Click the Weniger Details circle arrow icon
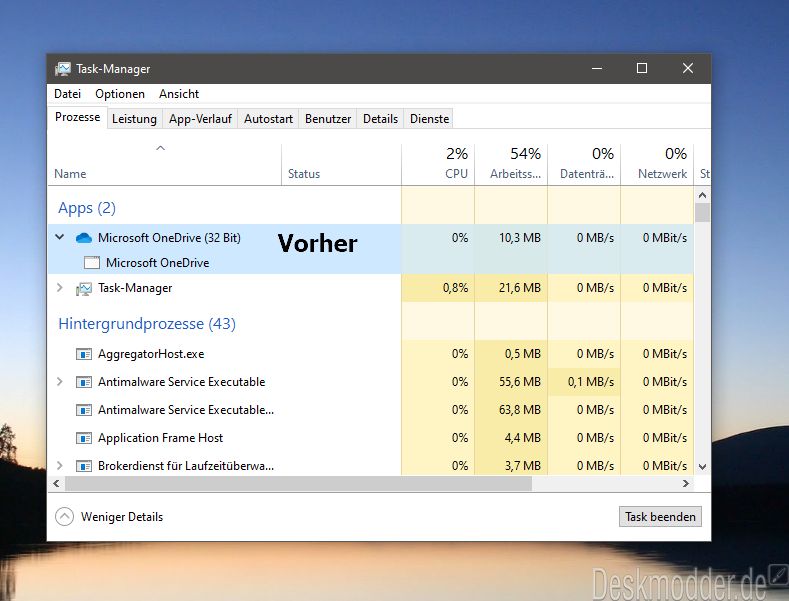Image resolution: width=789 pixels, height=601 pixels. (x=64, y=517)
